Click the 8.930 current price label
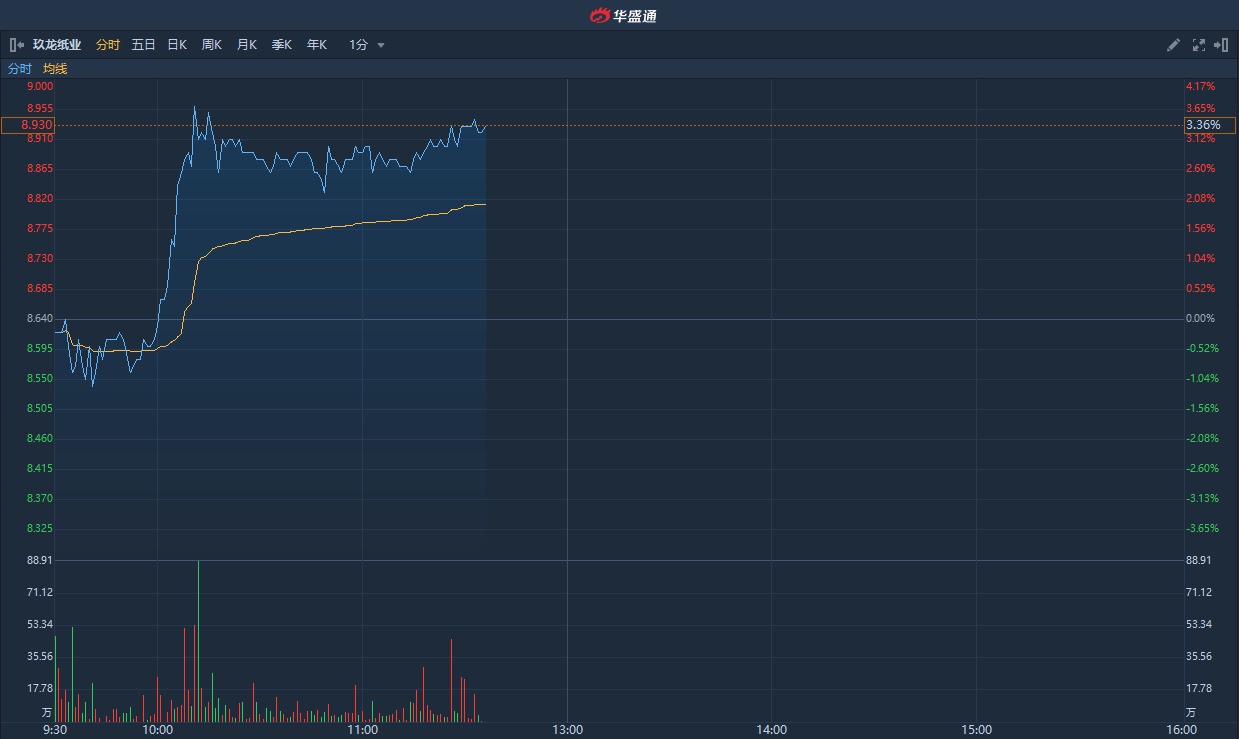The height and width of the screenshot is (739, 1239). coord(28,125)
